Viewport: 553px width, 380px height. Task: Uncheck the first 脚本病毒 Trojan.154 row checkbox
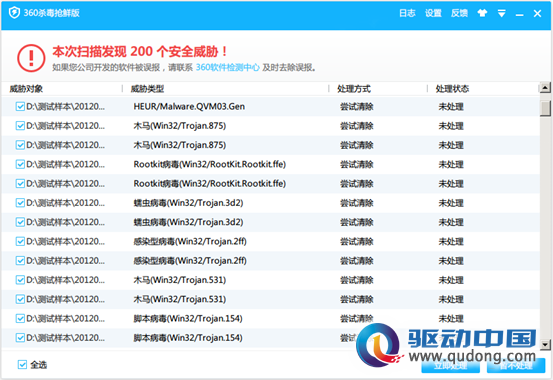[x=20, y=318]
